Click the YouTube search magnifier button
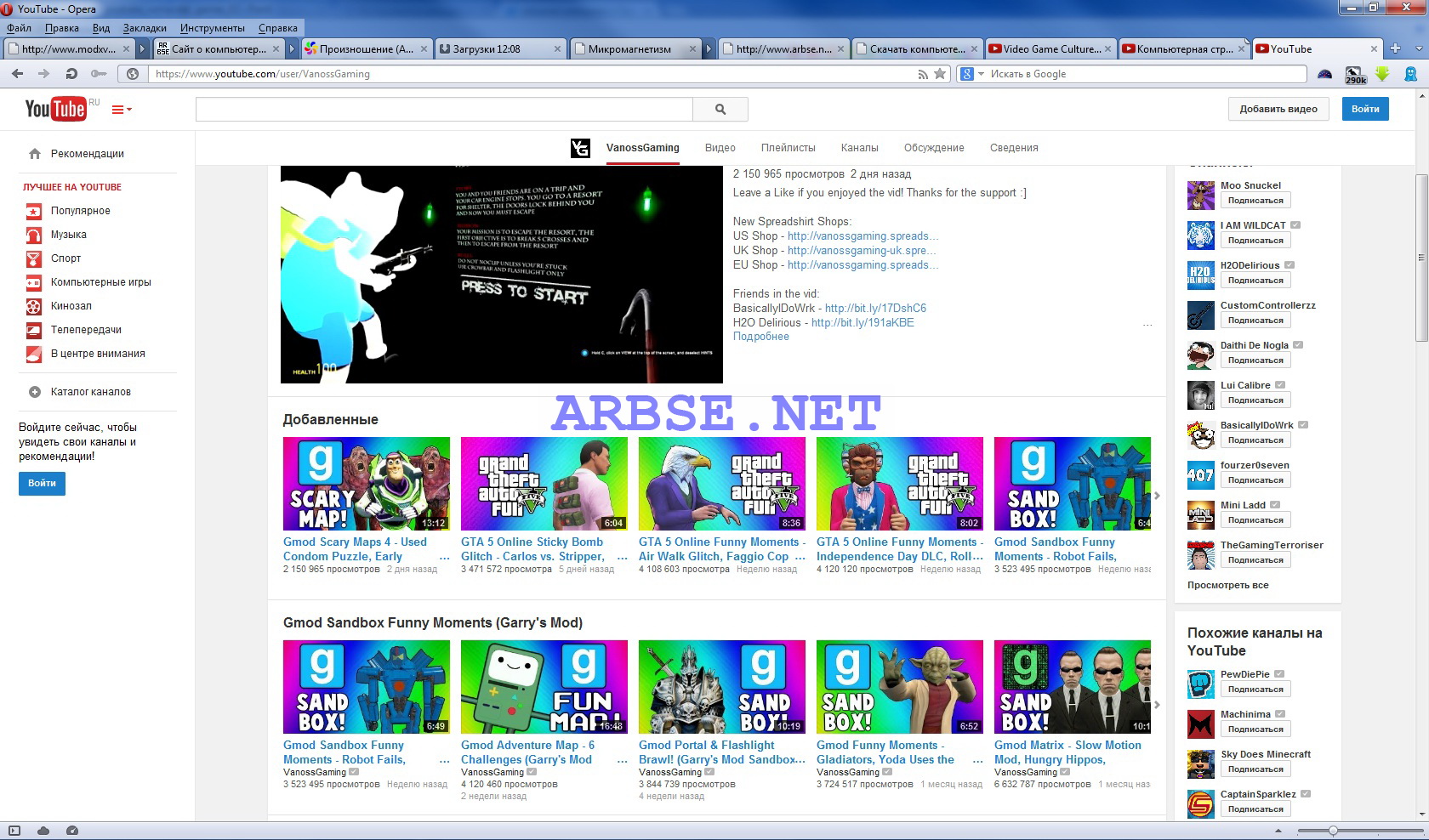 point(720,109)
